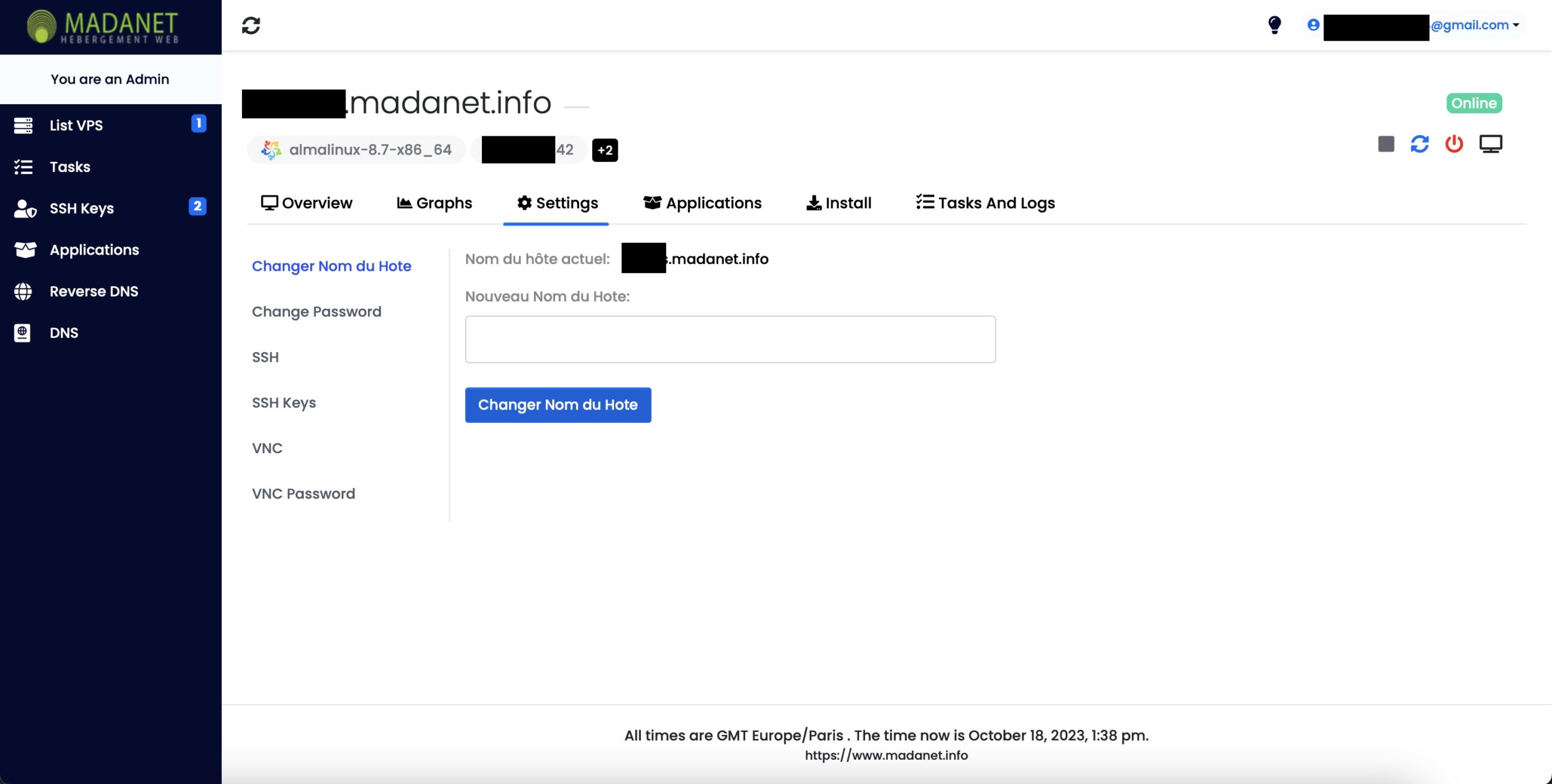The height and width of the screenshot is (784, 1552).
Task: Stop the VPS with square icon
Action: click(x=1386, y=144)
